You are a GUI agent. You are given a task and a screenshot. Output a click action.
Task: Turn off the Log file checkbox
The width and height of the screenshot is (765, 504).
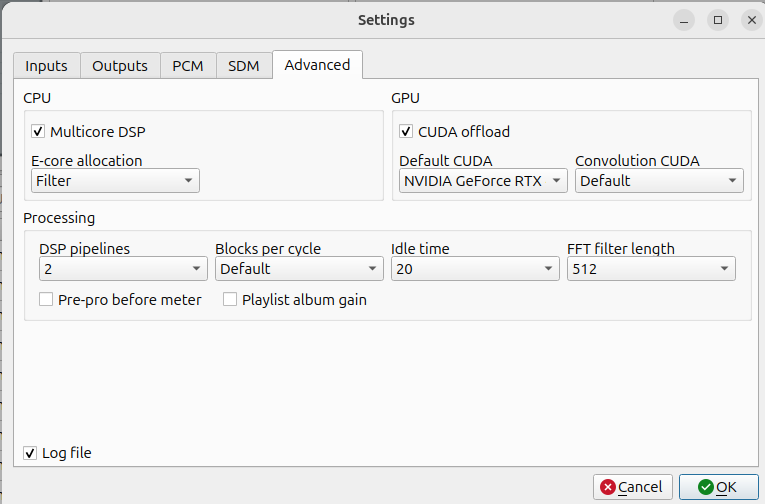coord(31,453)
